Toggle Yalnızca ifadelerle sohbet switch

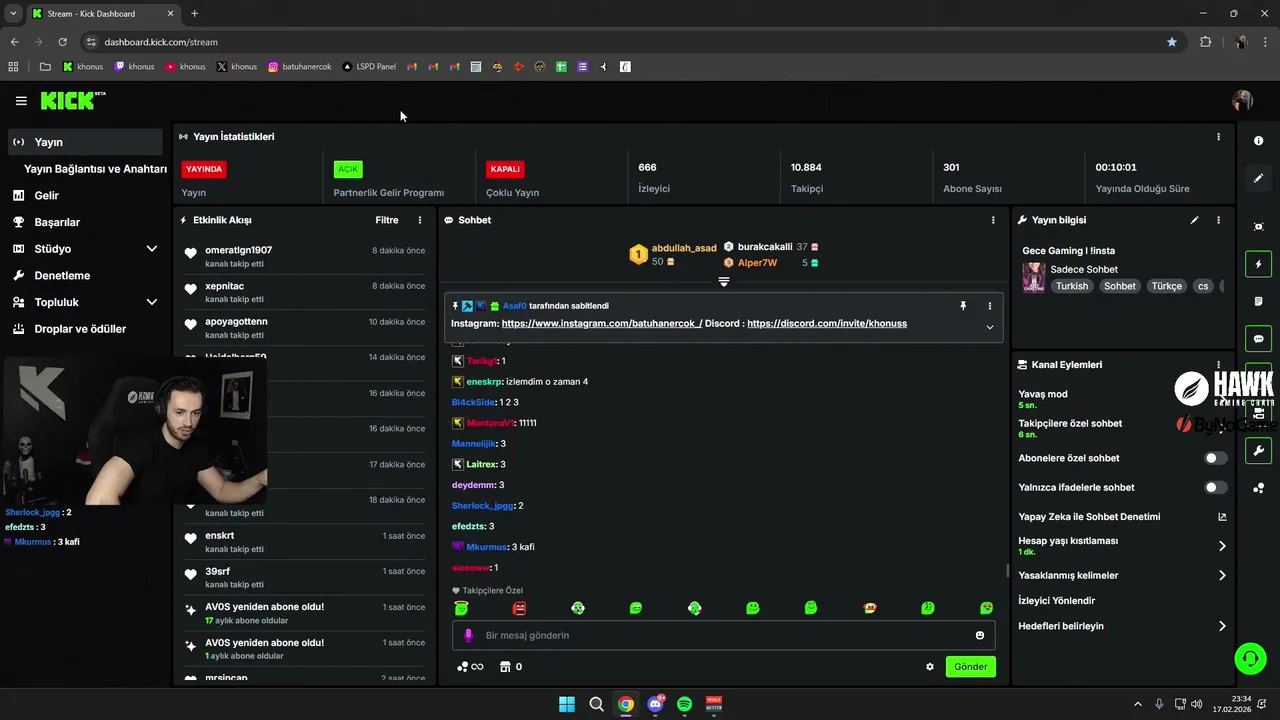(1216, 487)
